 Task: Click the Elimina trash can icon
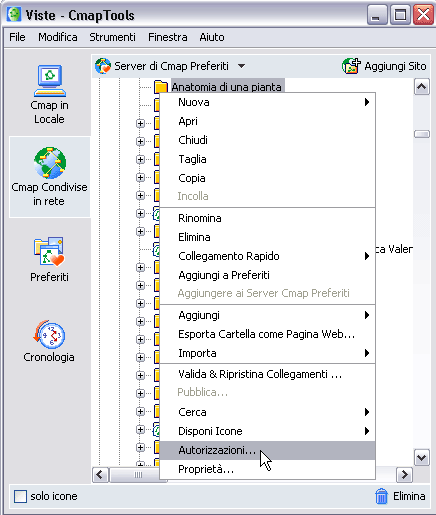pos(381,496)
